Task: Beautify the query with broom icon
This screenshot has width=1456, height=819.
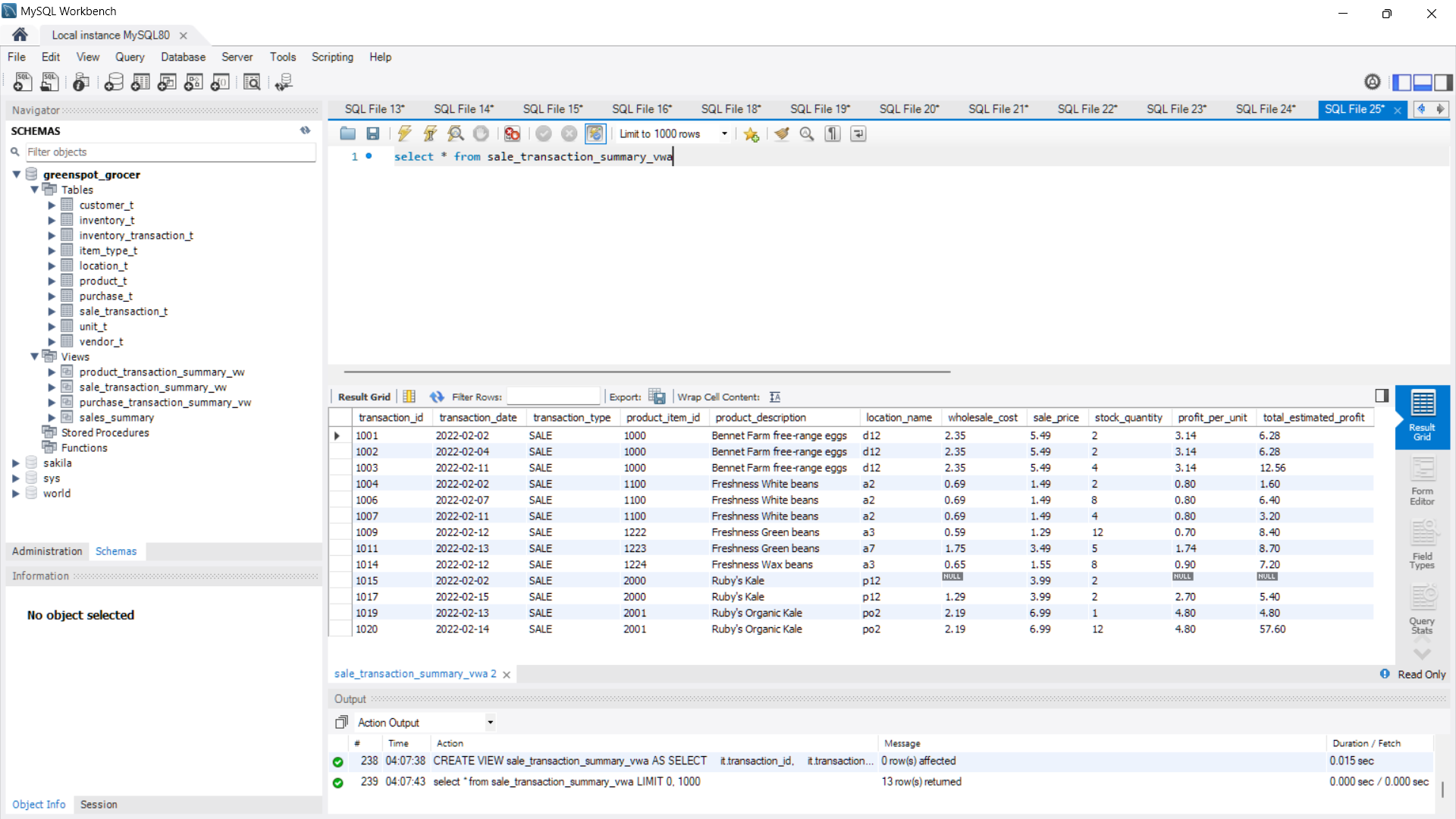Action: 782,133
